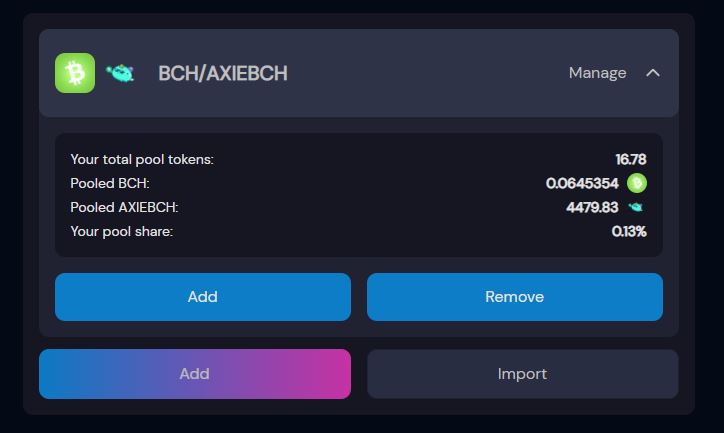Click small BCH icon beside pooled amount
This screenshot has height=433, width=724.
click(x=637, y=183)
